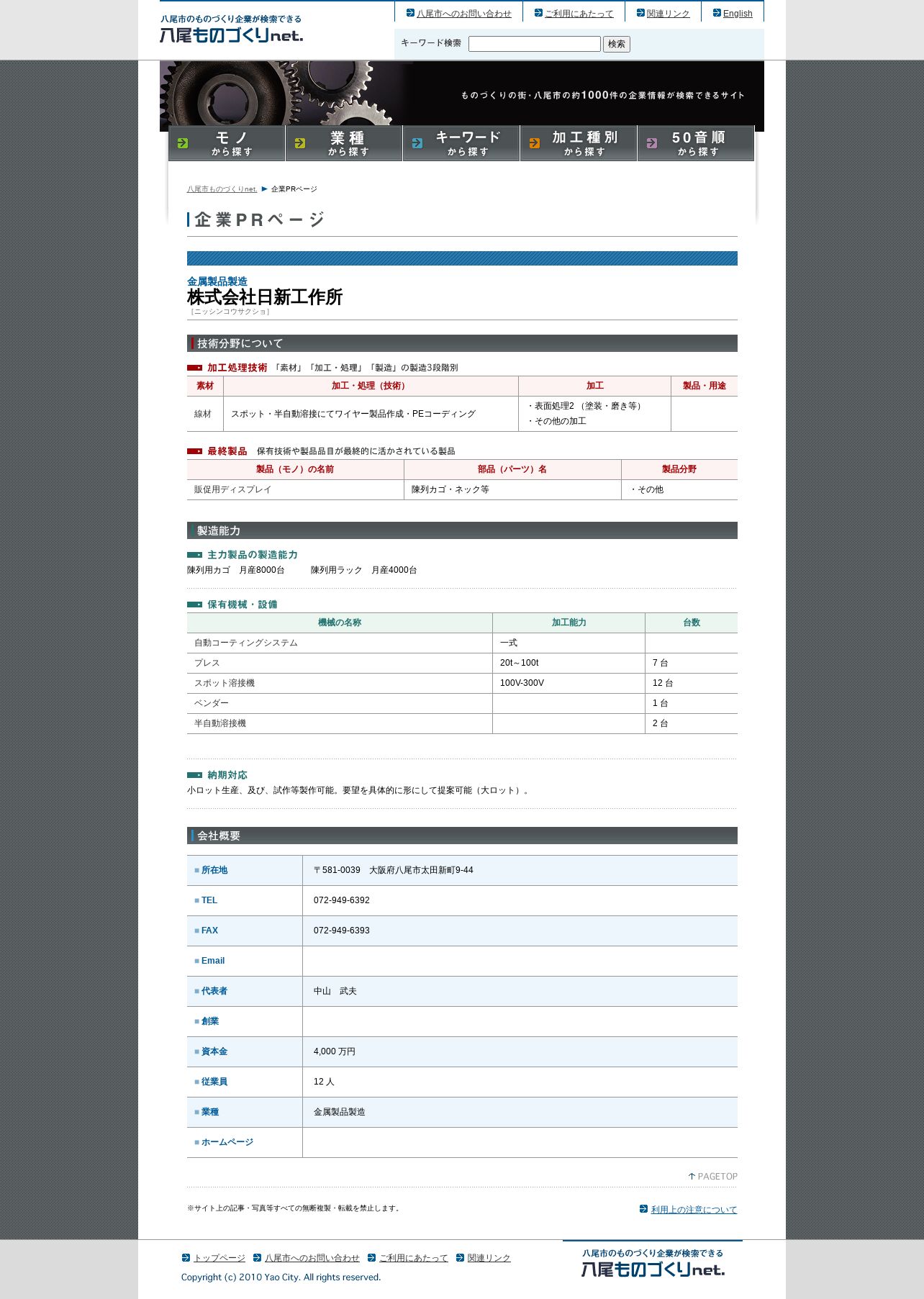The width and height of the screenshot is (924, 1299).
Task: Open footer トップページ link
Action: point(219,1258)
